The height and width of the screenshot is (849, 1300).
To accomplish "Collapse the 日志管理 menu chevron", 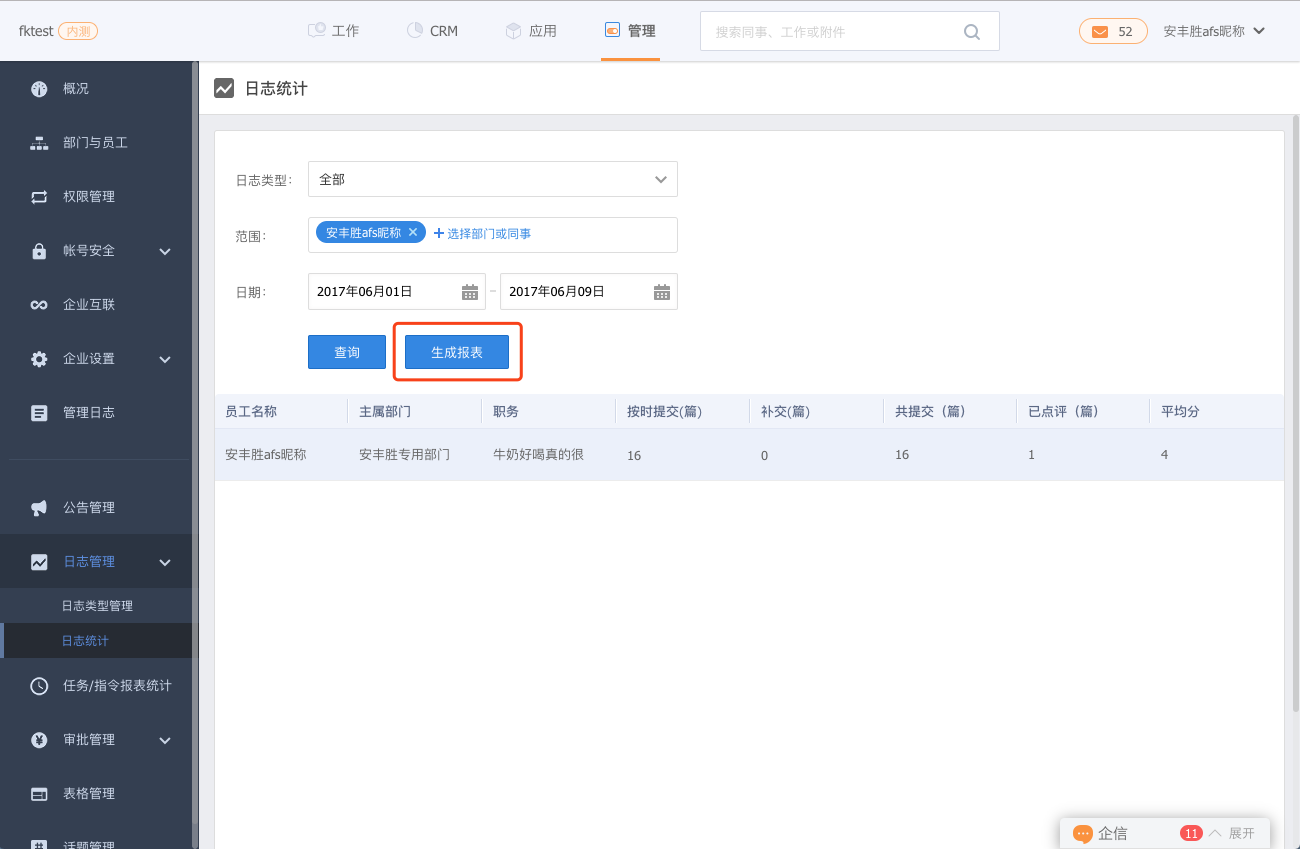I will tap(166, 562).
